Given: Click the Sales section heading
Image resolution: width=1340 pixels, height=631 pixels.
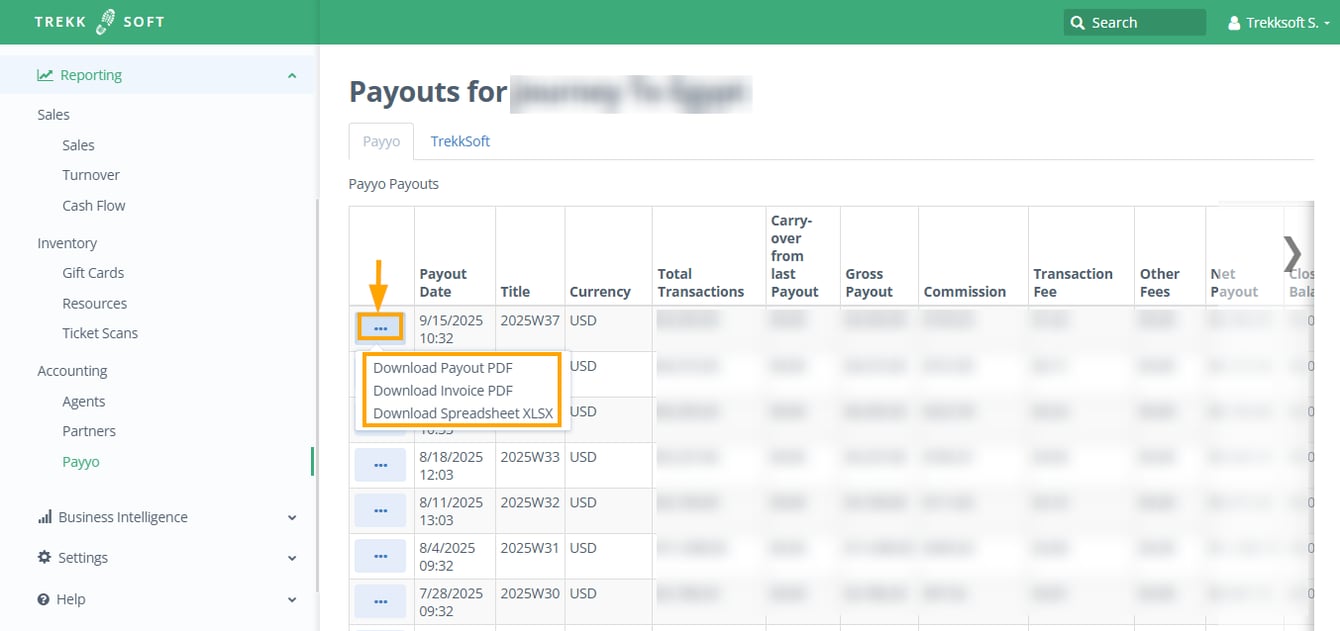Looking at the screenshot, I should pyautogui.click(x=53, y=115).
